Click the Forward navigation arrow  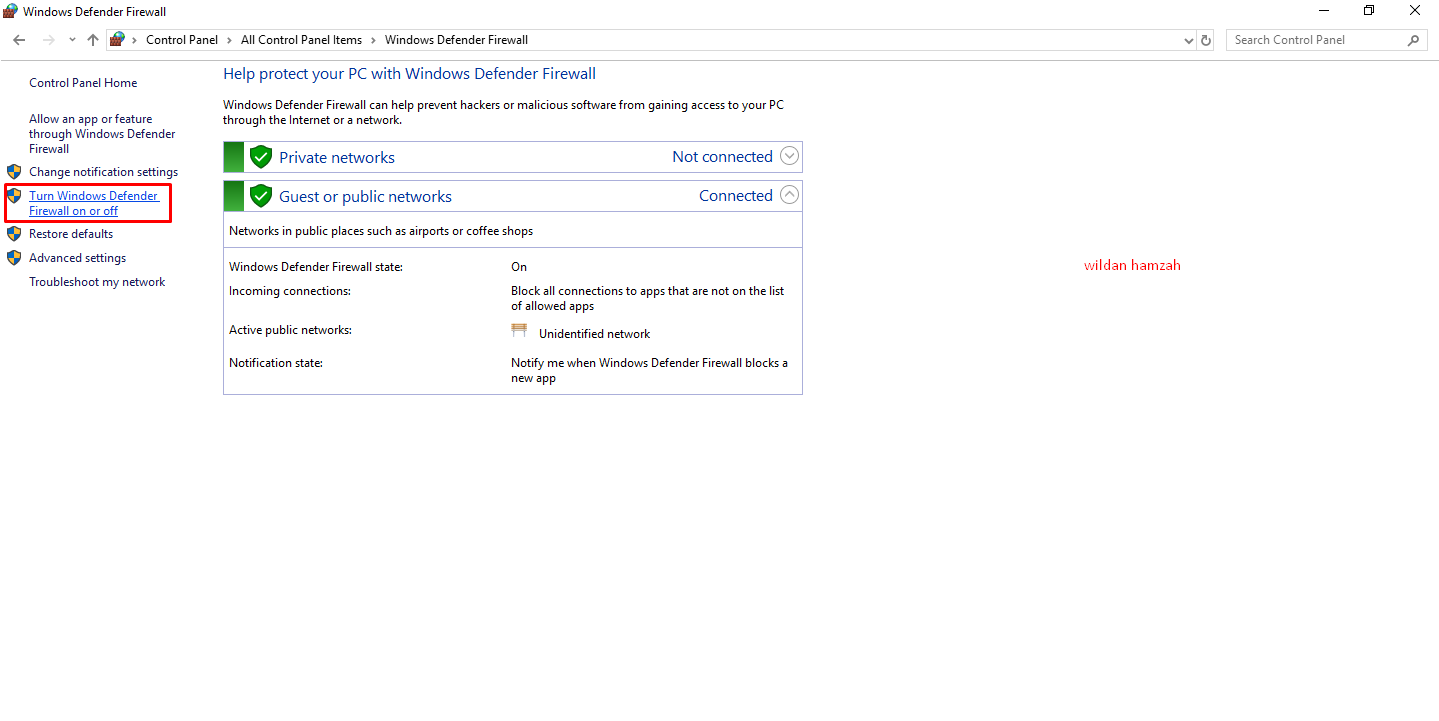pyautogui.click(x=48, y=40)
